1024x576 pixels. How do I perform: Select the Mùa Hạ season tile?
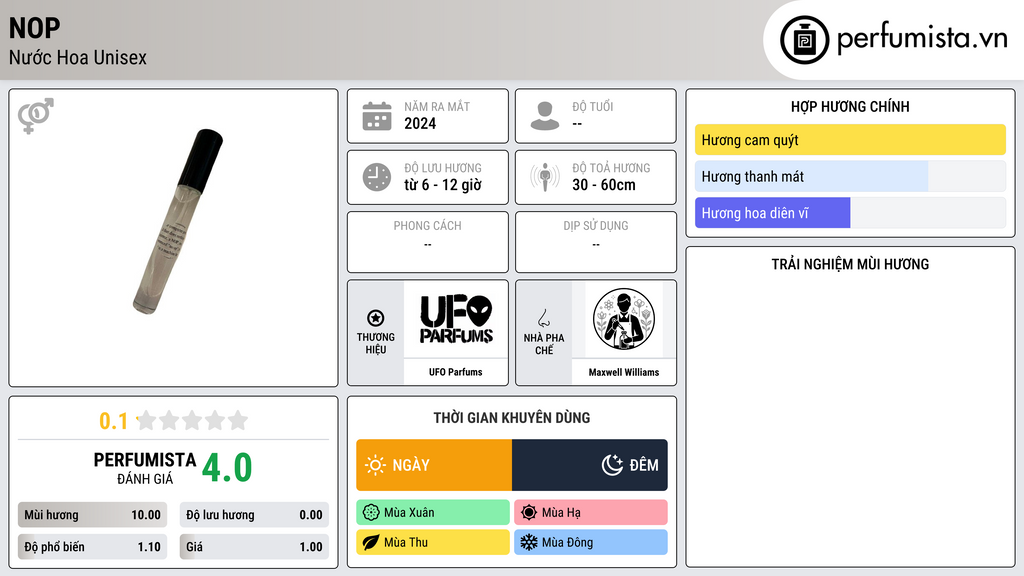point(591,513)
